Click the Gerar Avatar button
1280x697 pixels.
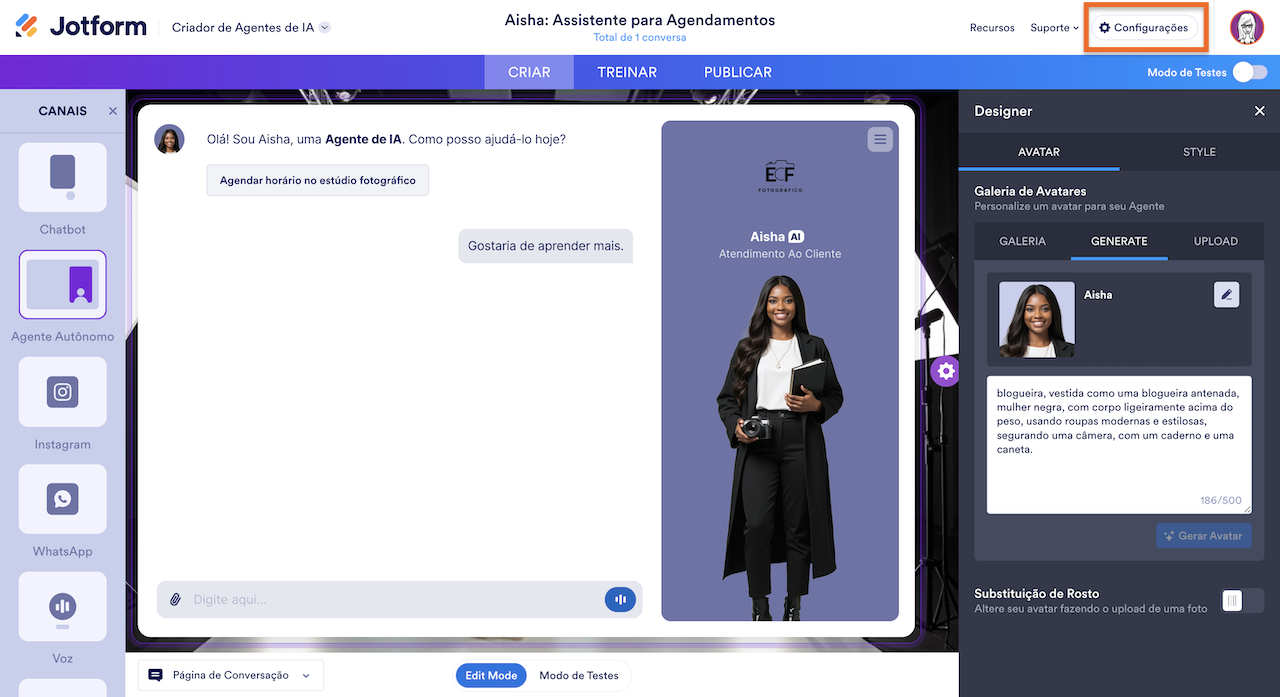point(1203,536)
